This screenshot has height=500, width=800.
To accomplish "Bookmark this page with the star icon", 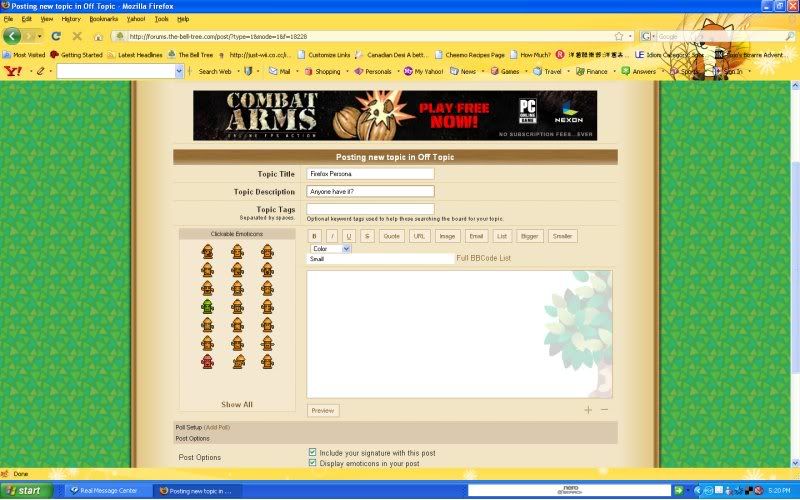I will (x=618, y=36).
